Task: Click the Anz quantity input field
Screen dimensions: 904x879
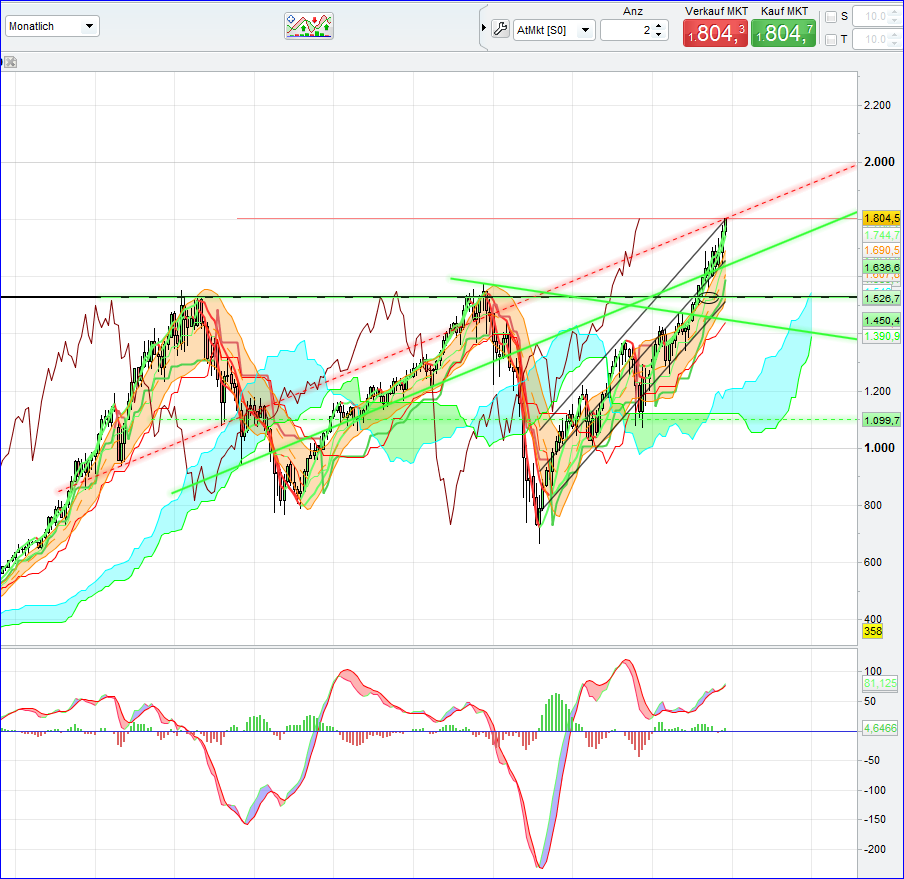Action: [627, 30]
